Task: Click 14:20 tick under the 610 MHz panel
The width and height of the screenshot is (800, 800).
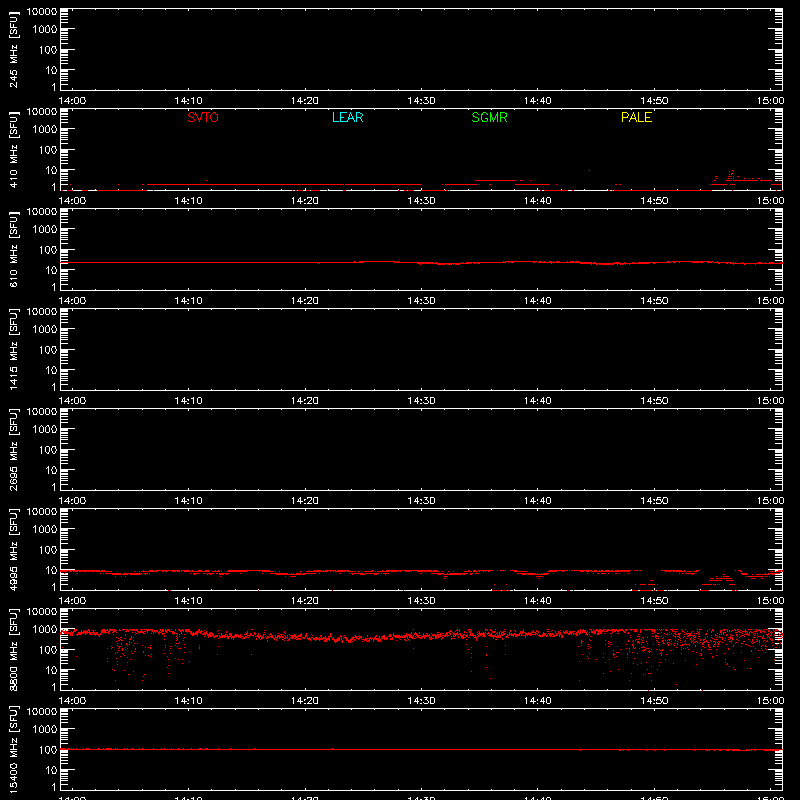Action: [305, 301]
